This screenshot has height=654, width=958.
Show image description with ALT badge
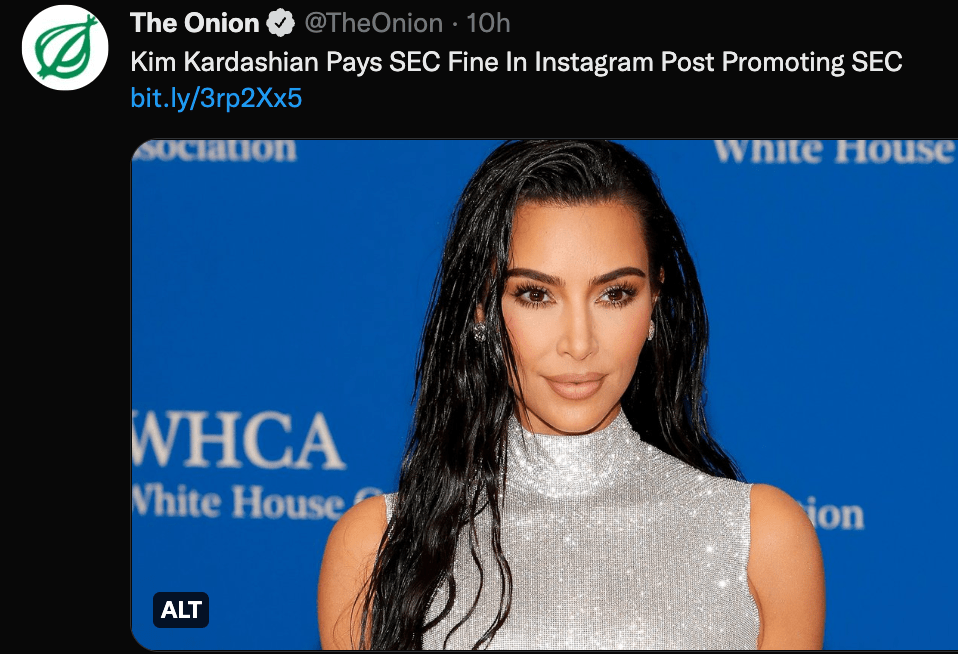181,609
